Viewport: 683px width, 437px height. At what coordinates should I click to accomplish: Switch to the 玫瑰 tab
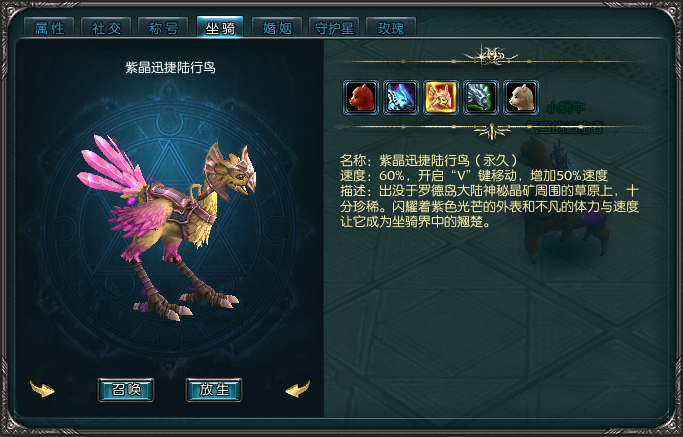click(x=391, y=28)
